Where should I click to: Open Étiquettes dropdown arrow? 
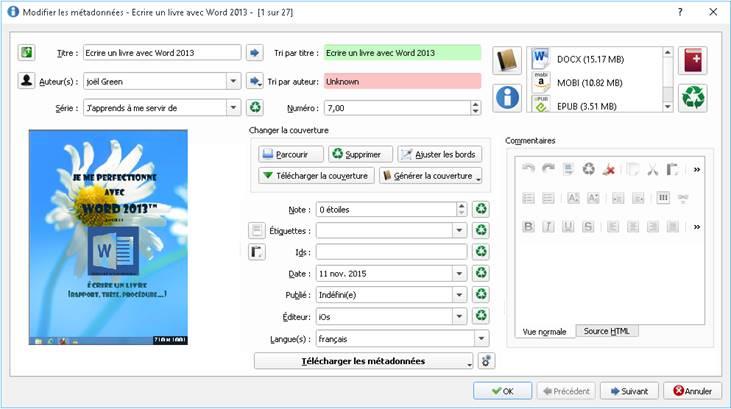click(459, 230)
